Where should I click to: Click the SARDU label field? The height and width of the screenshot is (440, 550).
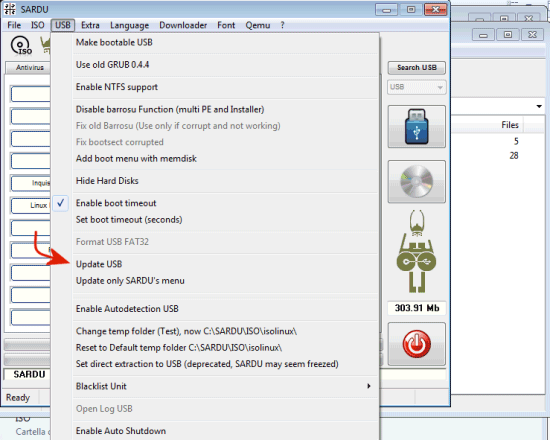(x=28, y=374)
